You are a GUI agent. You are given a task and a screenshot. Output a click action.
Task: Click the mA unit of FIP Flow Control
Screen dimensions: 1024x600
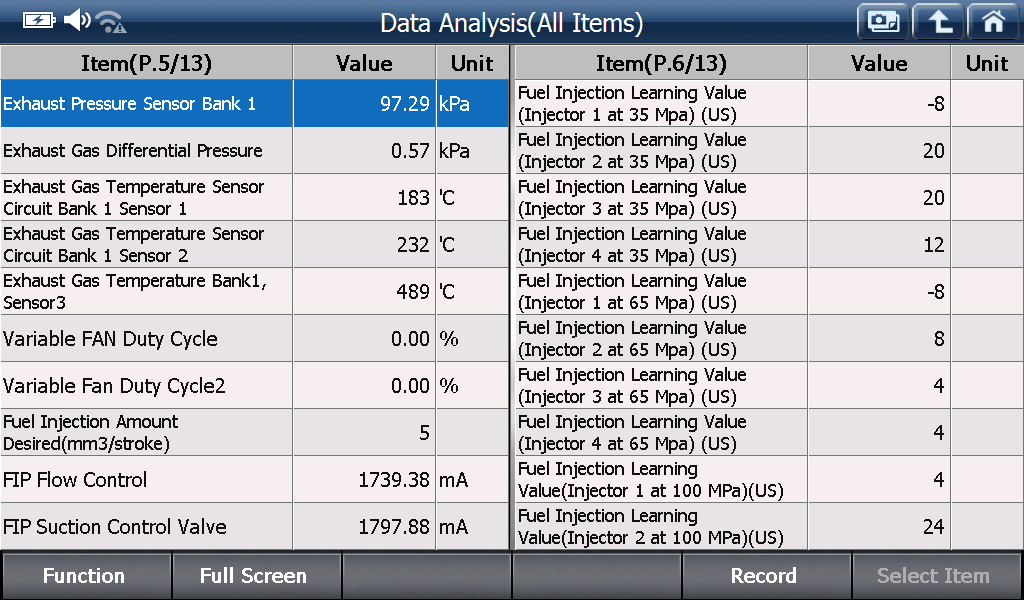pos(472,479)
